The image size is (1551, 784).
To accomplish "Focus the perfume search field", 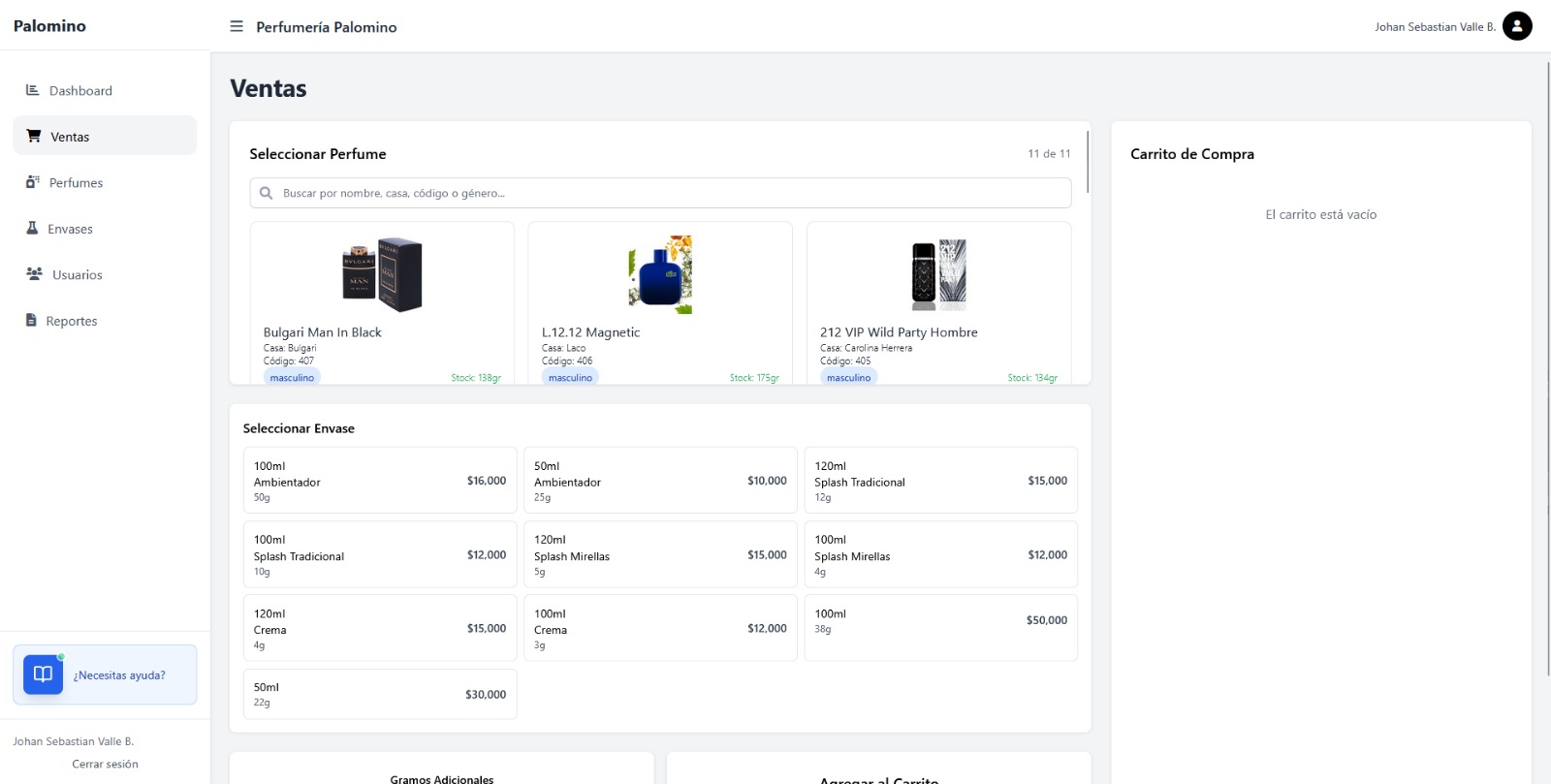I will (660, 193).
